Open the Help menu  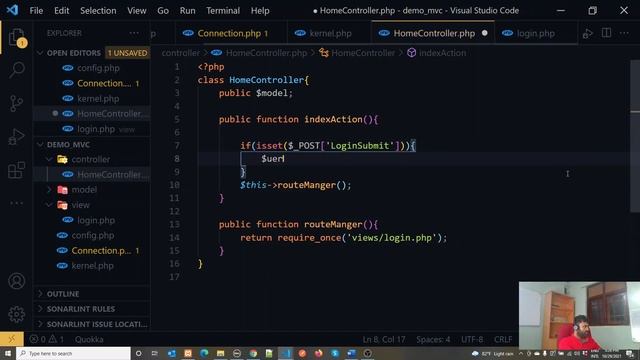click(260, 11)
